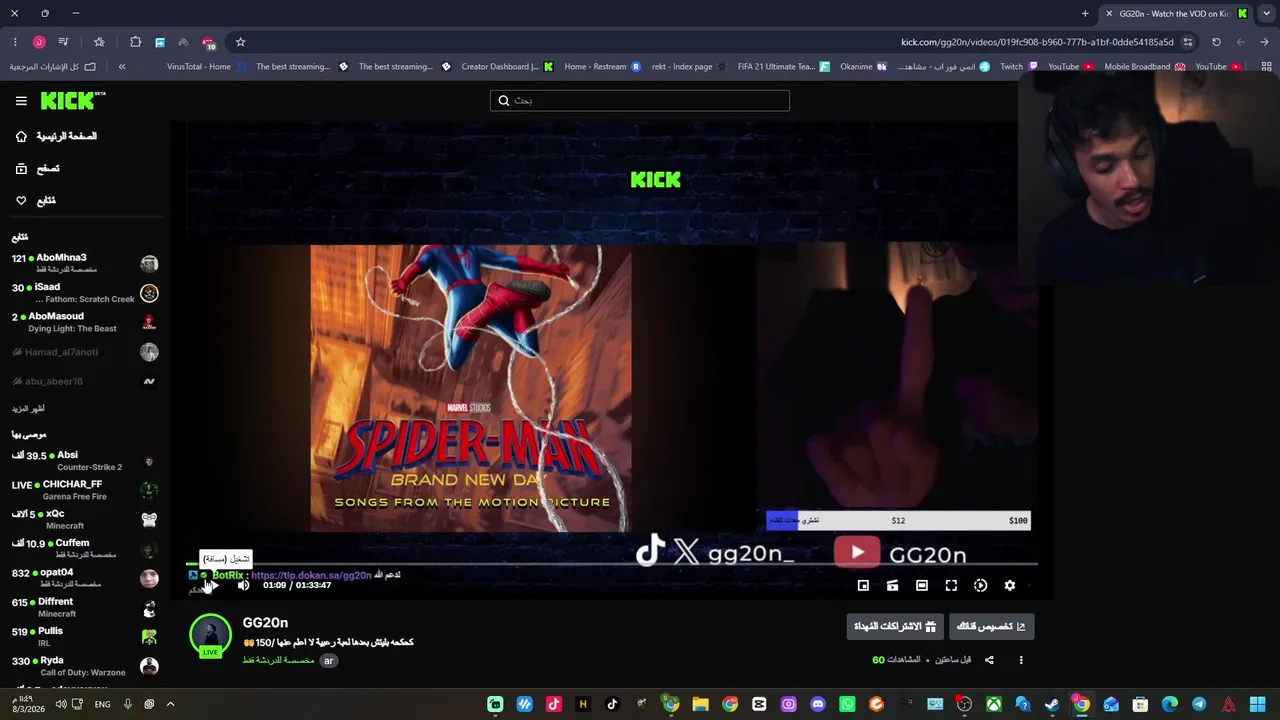This screenshot has height=720, width=1280.
Task: Open recommended channel Ryda
Action: pos(84,666)
